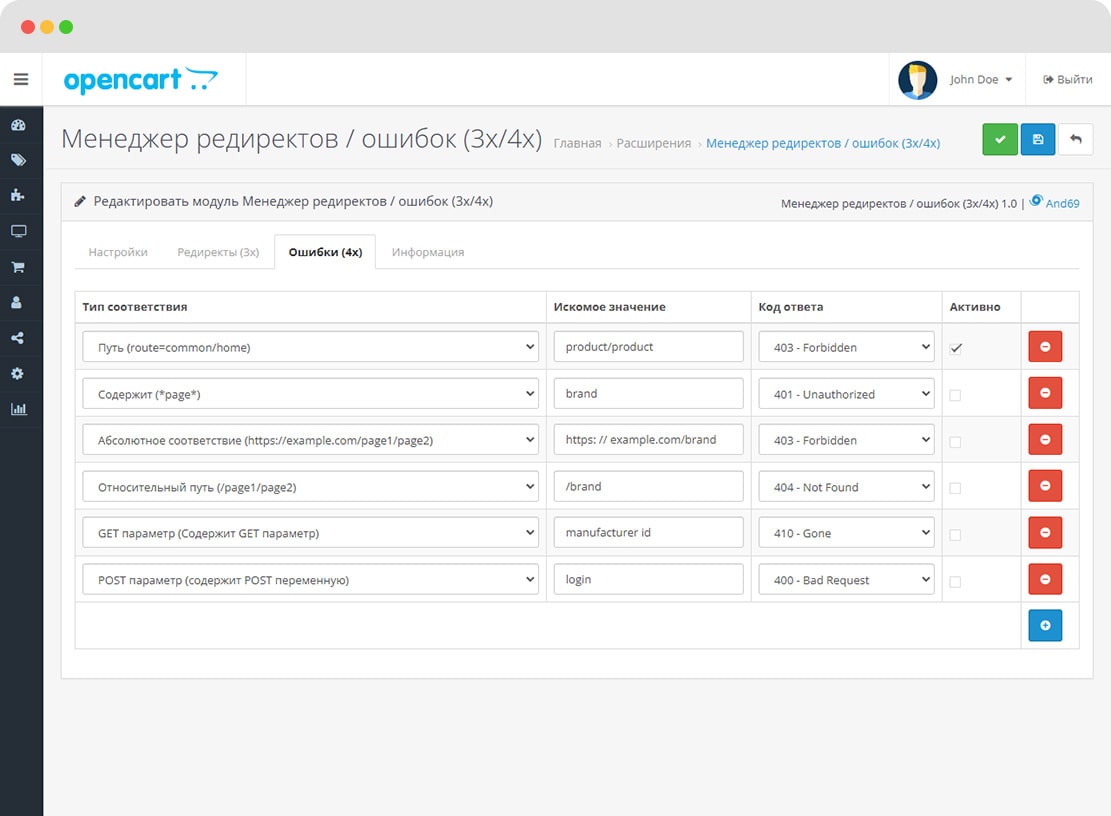The height and width of the screenshot is (816, 1111).
Task: Open the reports chart icon in sidebar
Action: [18, 409]
